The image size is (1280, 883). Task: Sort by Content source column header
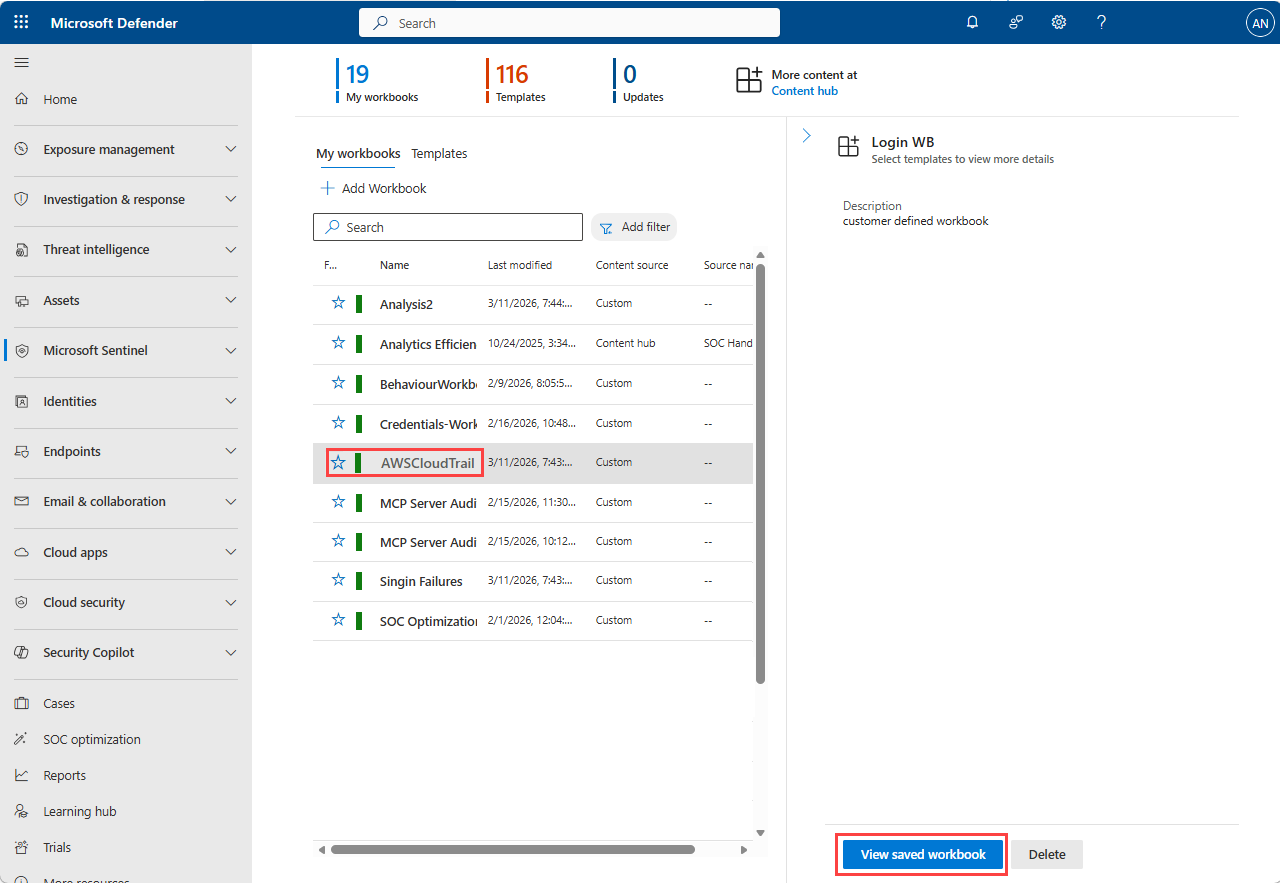tap(632, 265)
